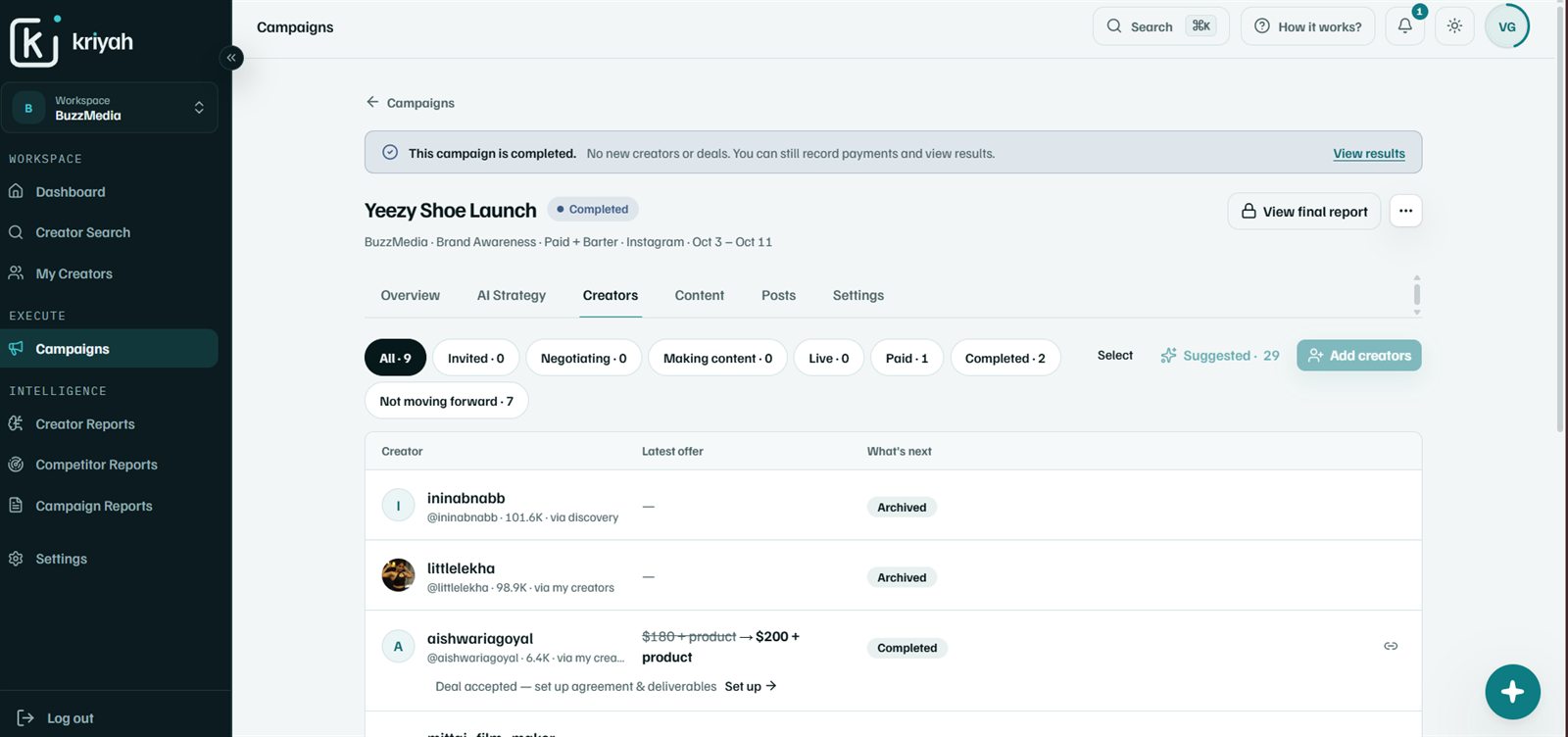
Task: Switch to the Posts tab
Action: (x=779, y=295)
